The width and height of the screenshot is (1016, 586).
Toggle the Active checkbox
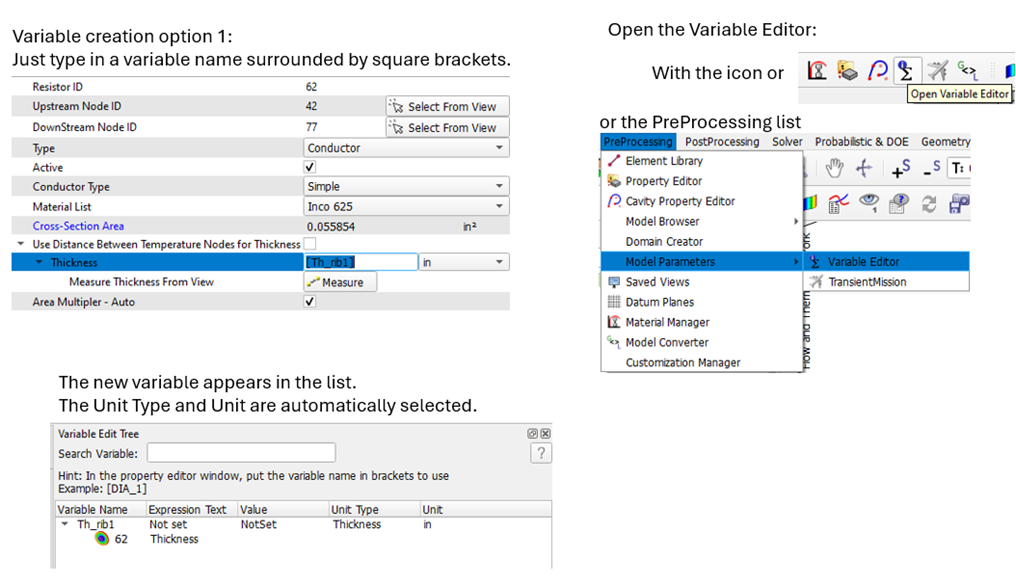click(310, 167)
